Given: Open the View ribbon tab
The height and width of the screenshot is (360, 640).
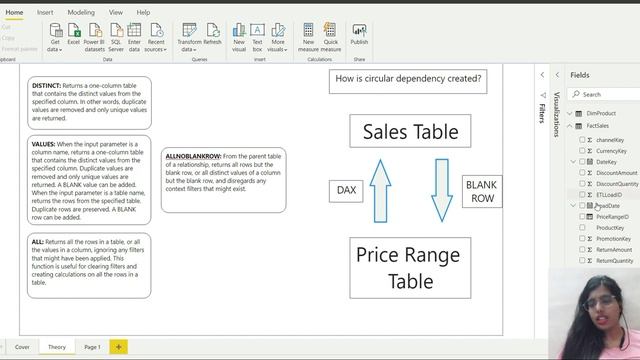Looking at the screenshot, I should pyautogui.click(x=116, y=13).
